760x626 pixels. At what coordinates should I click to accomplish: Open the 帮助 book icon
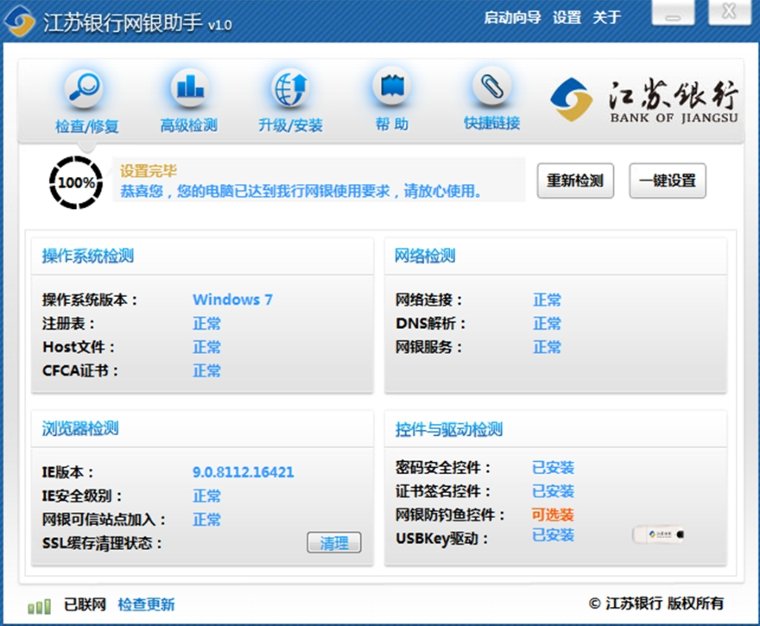[x=392, y=86]
